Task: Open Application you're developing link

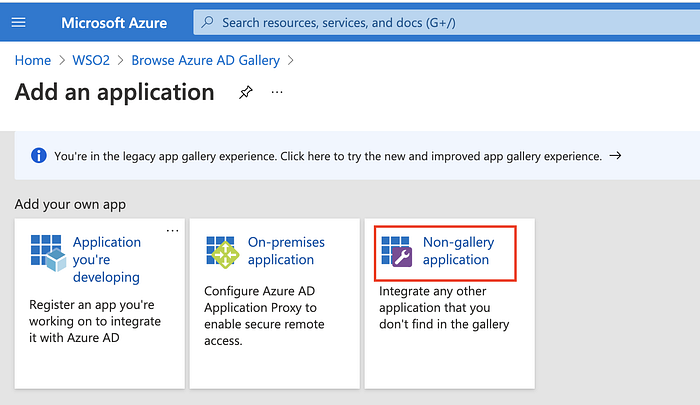Action: (x=107, y=259)
